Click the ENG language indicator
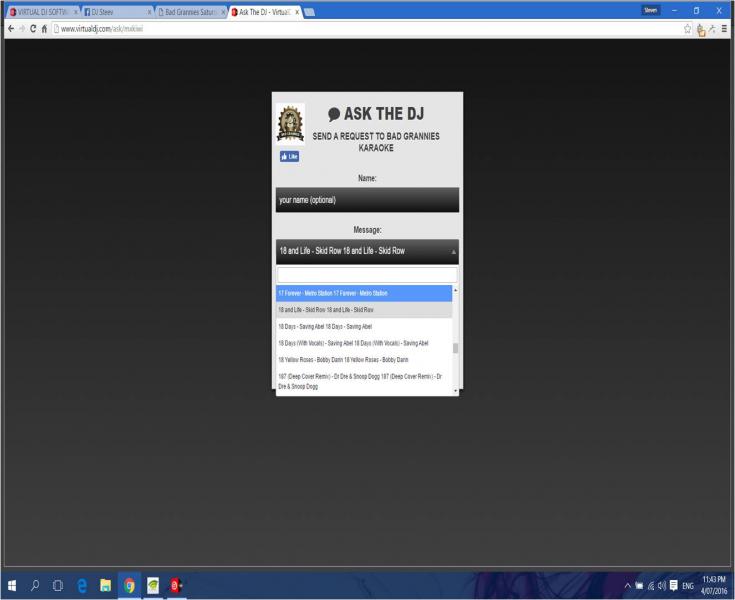735x600 pixels. click(688, 586)
